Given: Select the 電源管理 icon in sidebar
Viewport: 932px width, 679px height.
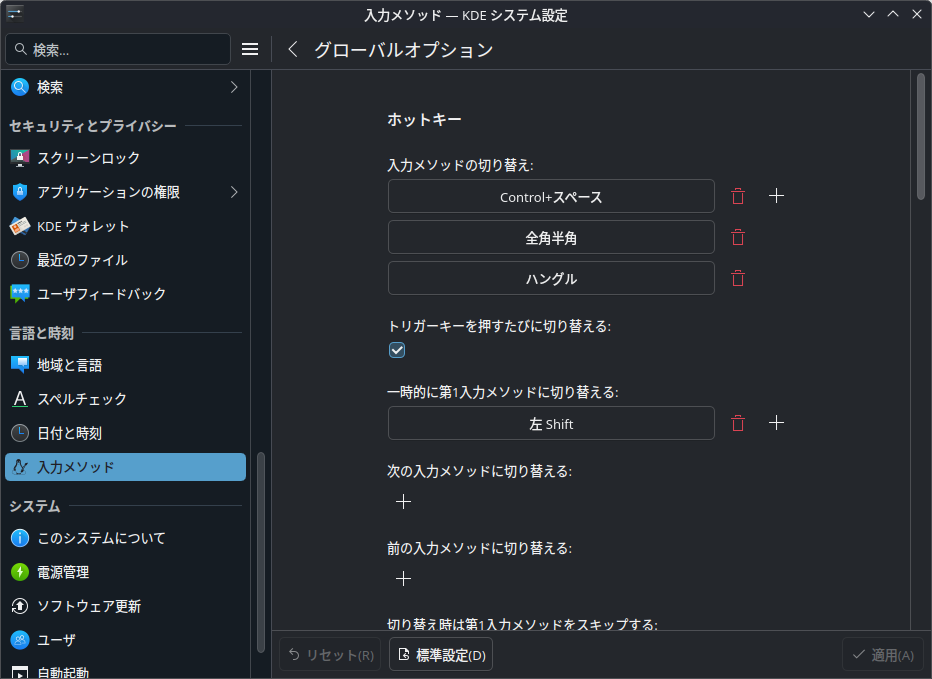Looking at the screenshot, I should [20, 572].
